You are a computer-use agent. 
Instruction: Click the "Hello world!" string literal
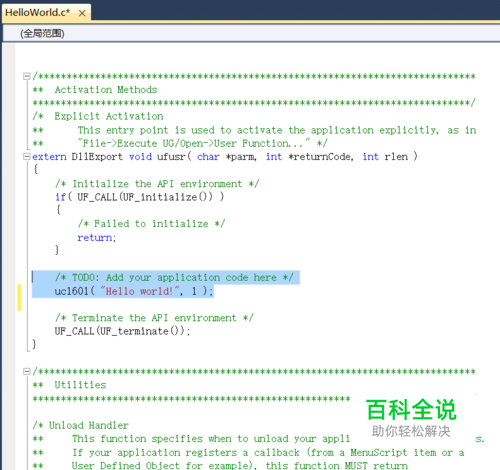point(140,291)
